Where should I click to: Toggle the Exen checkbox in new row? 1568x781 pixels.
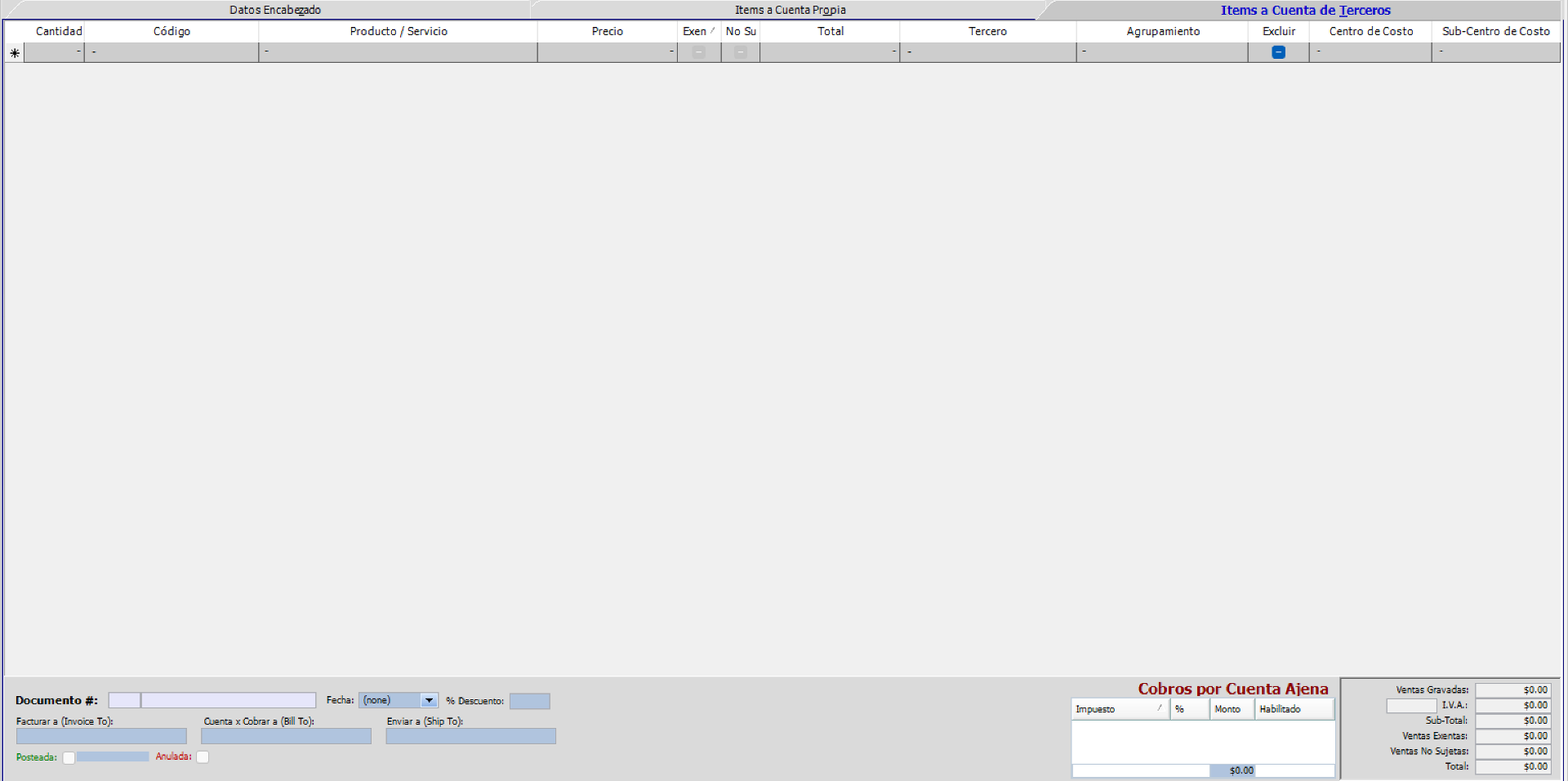pos(698,52)
